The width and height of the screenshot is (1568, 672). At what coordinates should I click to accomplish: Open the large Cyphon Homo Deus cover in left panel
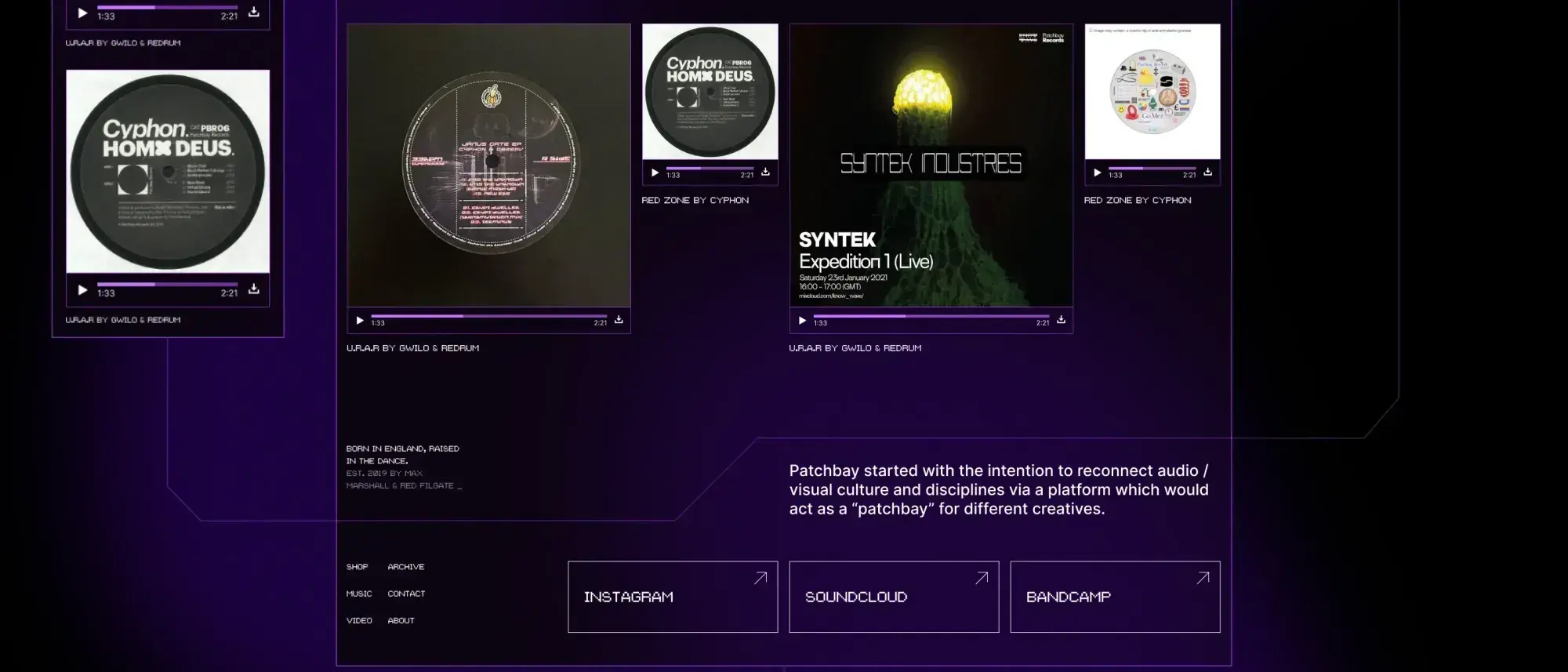(168, 171)
